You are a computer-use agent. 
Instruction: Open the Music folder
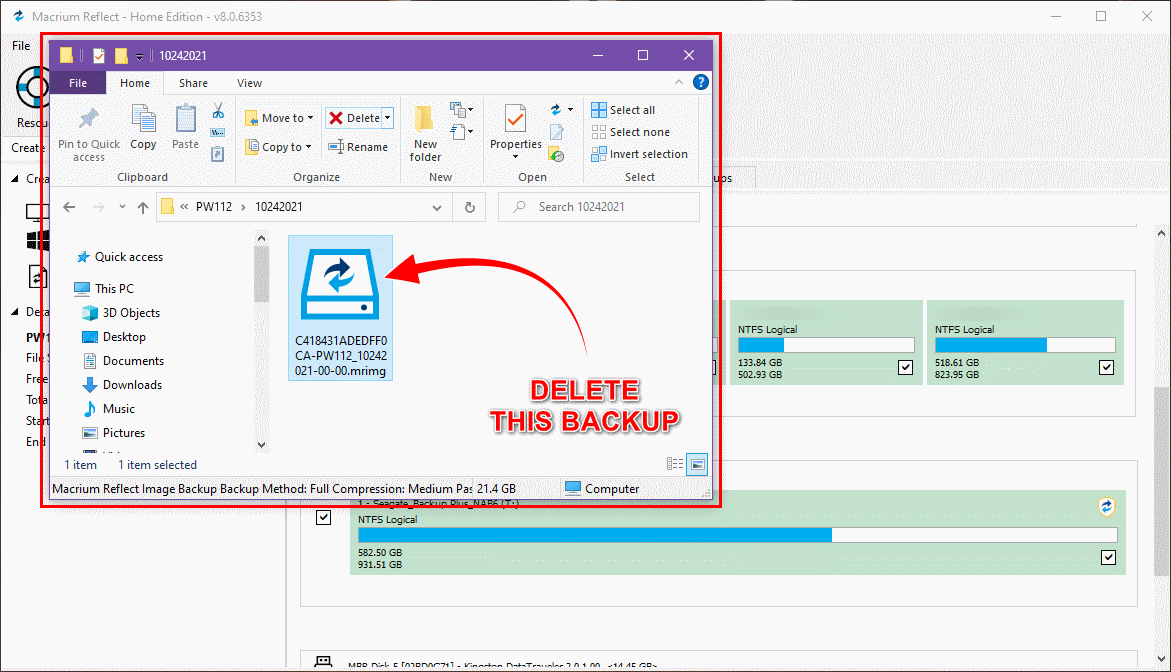click(109, 408)
